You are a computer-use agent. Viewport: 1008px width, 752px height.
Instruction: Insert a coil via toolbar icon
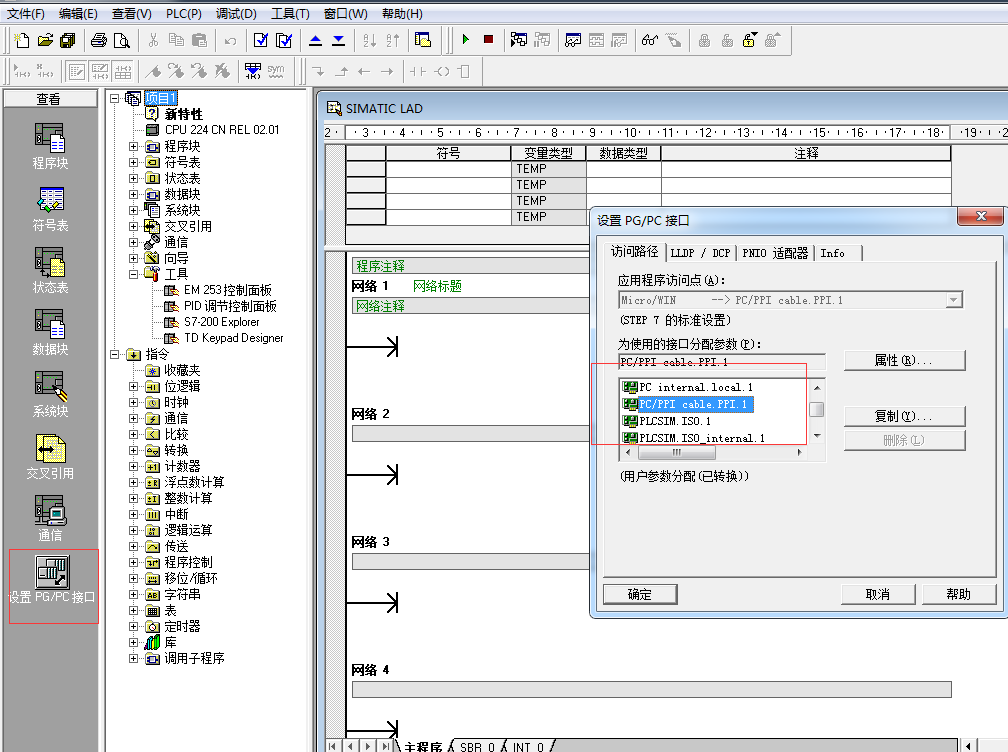tap(442, 71)
